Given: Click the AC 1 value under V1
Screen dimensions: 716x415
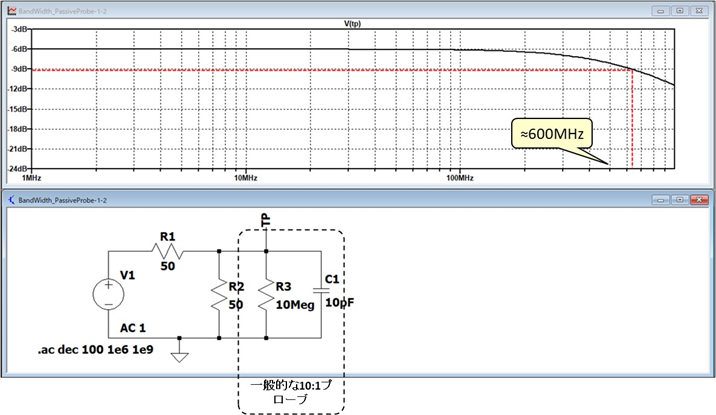Looking at the screenshot, I should point(135,328).
